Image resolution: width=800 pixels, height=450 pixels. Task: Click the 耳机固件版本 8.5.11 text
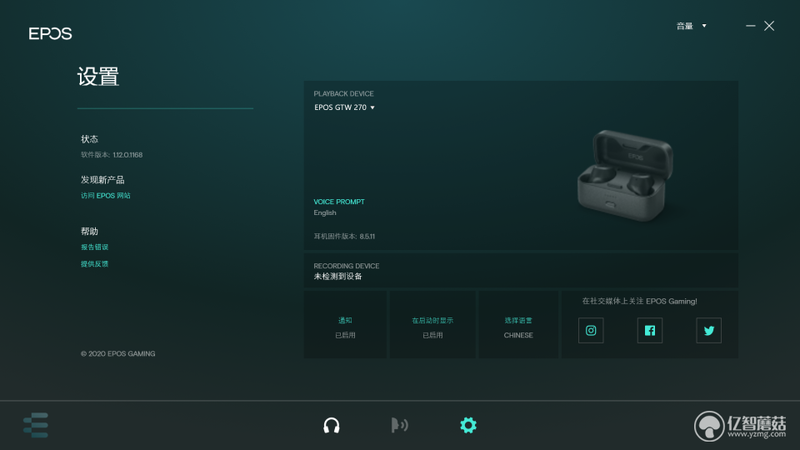(344, 236)
